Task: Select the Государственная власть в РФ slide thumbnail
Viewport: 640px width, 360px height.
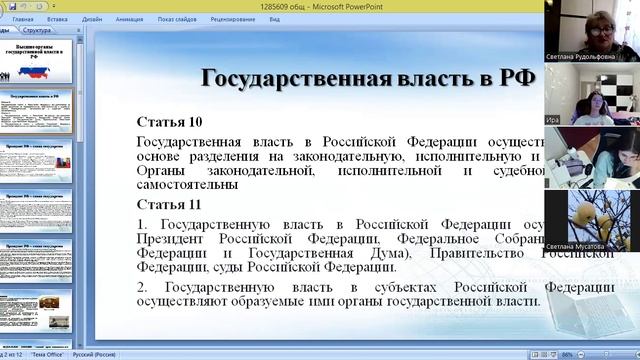Action: [x=36, y=111]
